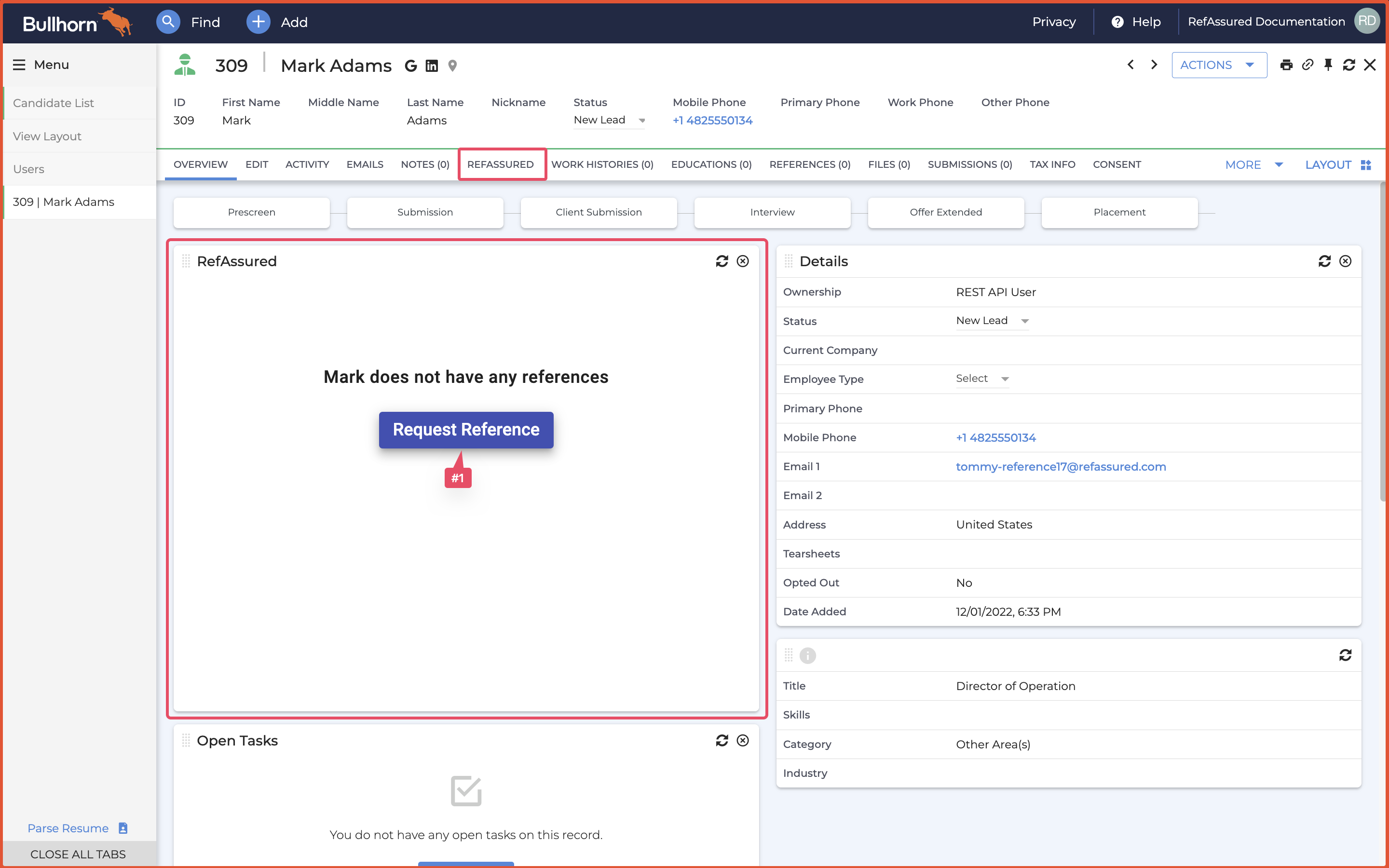Refresh the RefAssured card

coord(722,261)
